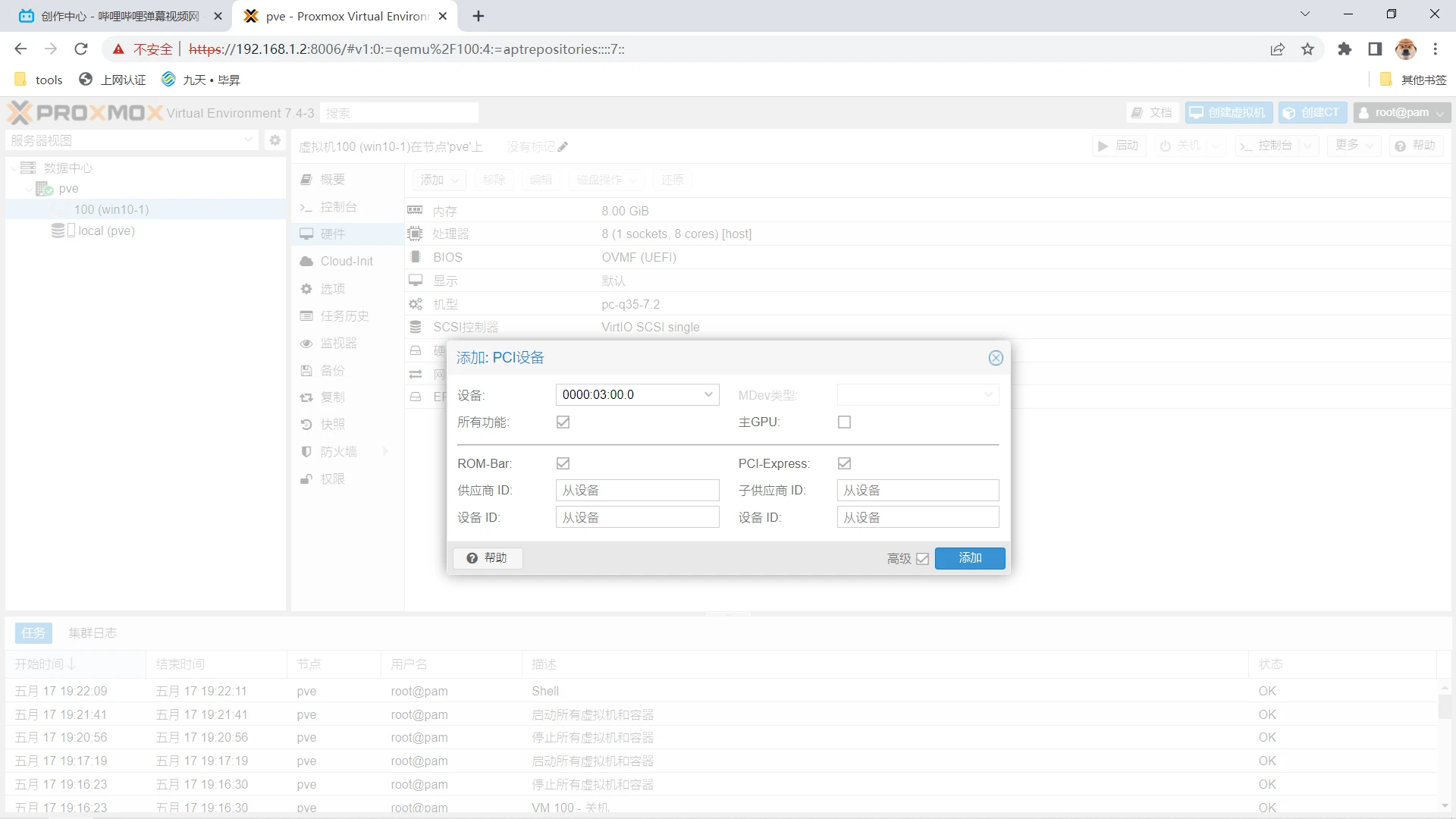Select the 处理器 hardware row

coord(928,234)
